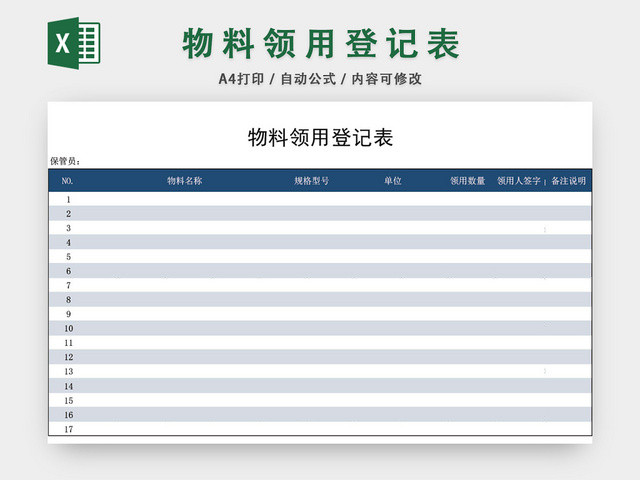The width and height of the screenshot is (640, 480).
Task: Click row number 13 cell
Action: coord(68,371)
